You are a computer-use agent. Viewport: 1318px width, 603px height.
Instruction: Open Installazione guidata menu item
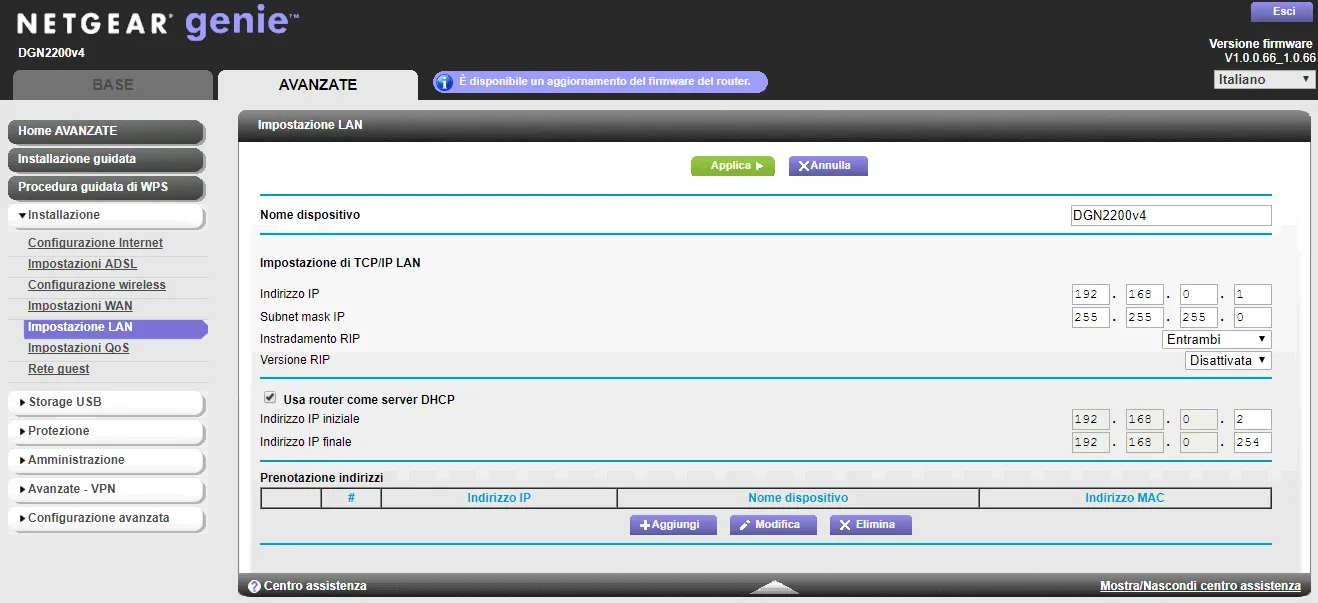[x=106, y=159]
